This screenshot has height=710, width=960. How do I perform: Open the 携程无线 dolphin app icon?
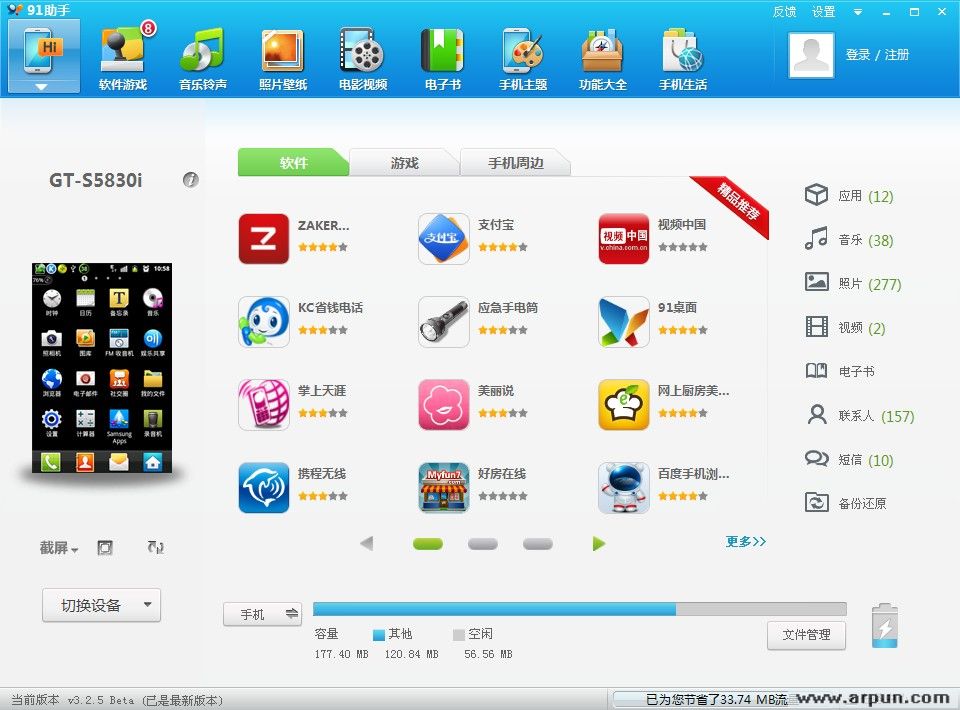(x=263, y=488)
